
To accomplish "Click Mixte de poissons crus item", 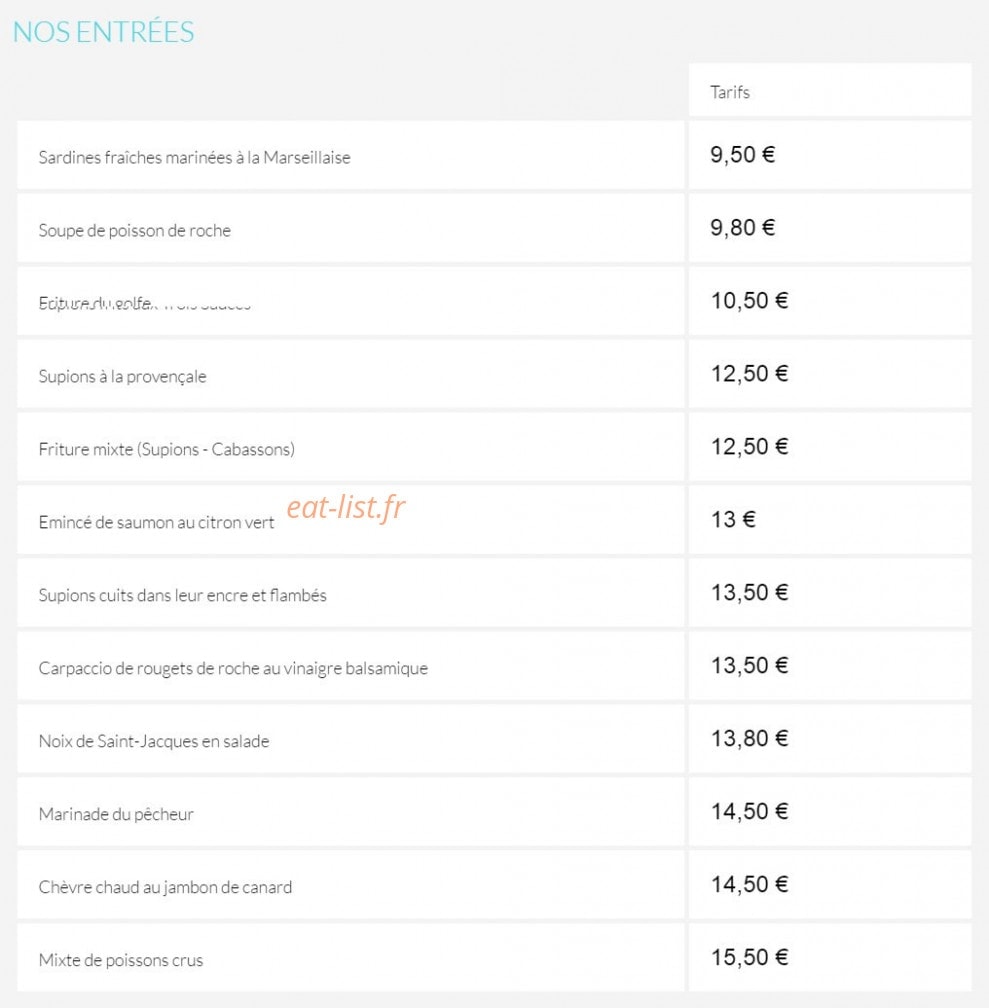I will [121, 960].
